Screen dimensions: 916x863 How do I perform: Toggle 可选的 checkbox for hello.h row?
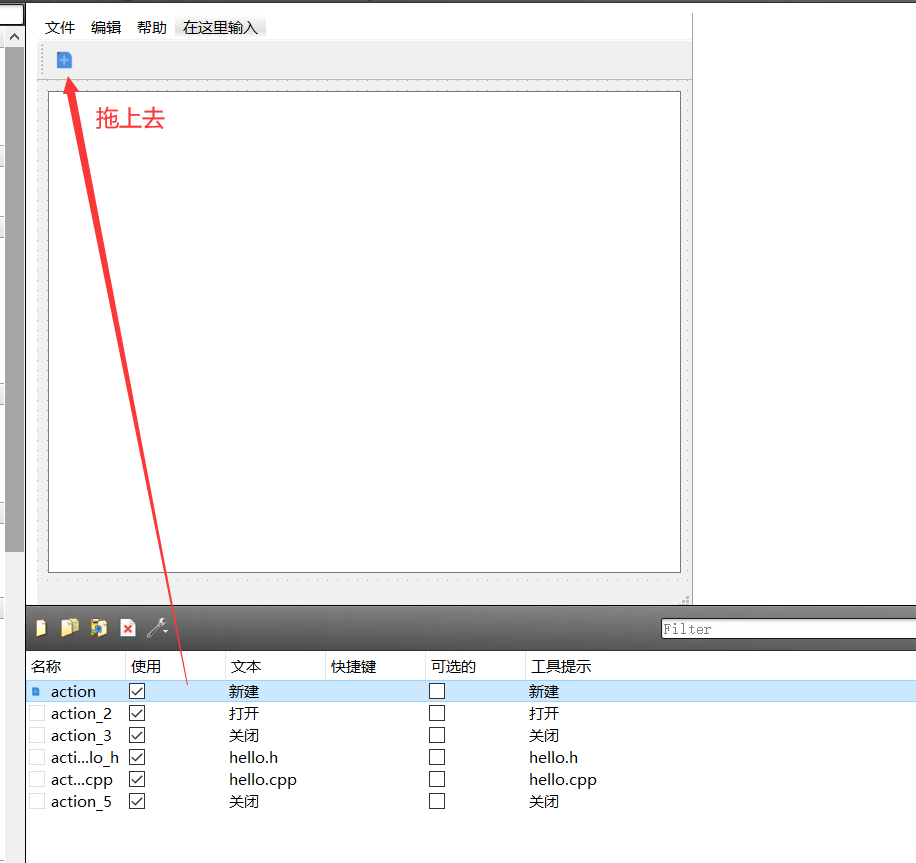coord(437,757)
